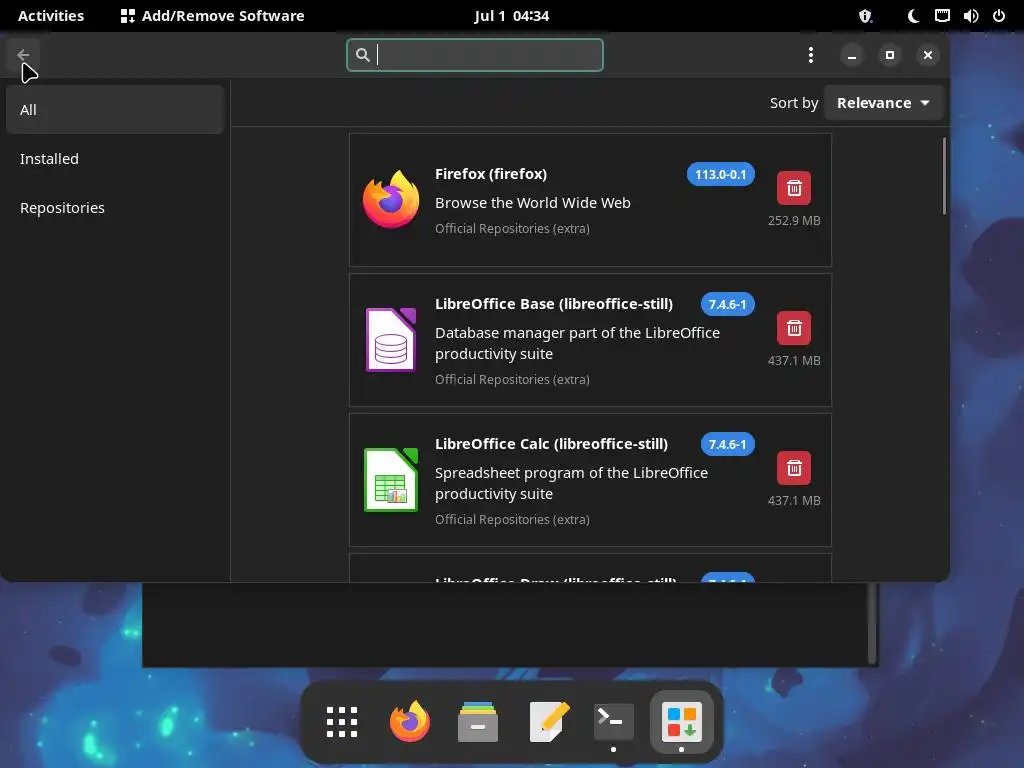Open the Add/Remove Software app menu
The width and height of the screenshot is (1024, 768).
(213, 16)
